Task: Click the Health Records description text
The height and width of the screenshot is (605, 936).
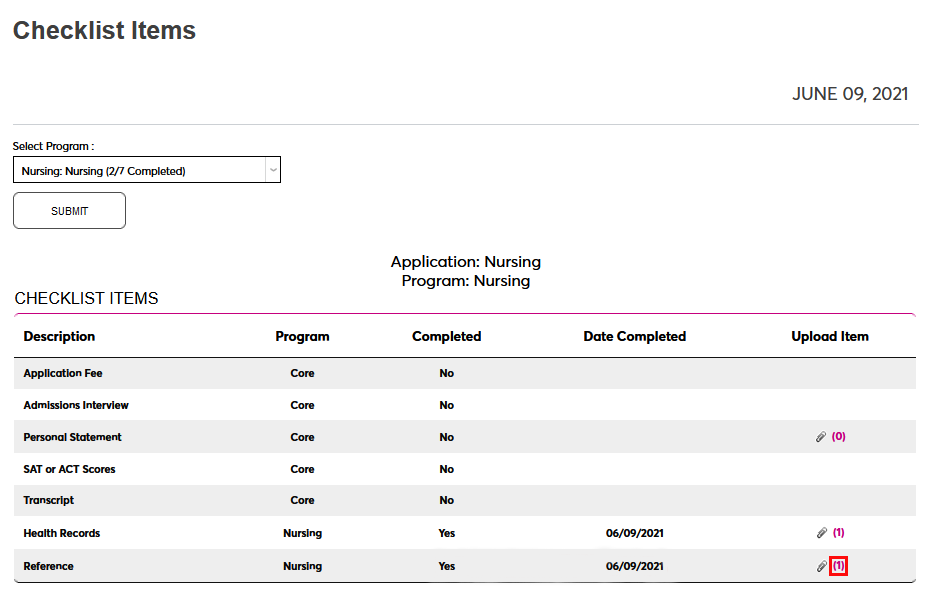Action: pos(62,534)
